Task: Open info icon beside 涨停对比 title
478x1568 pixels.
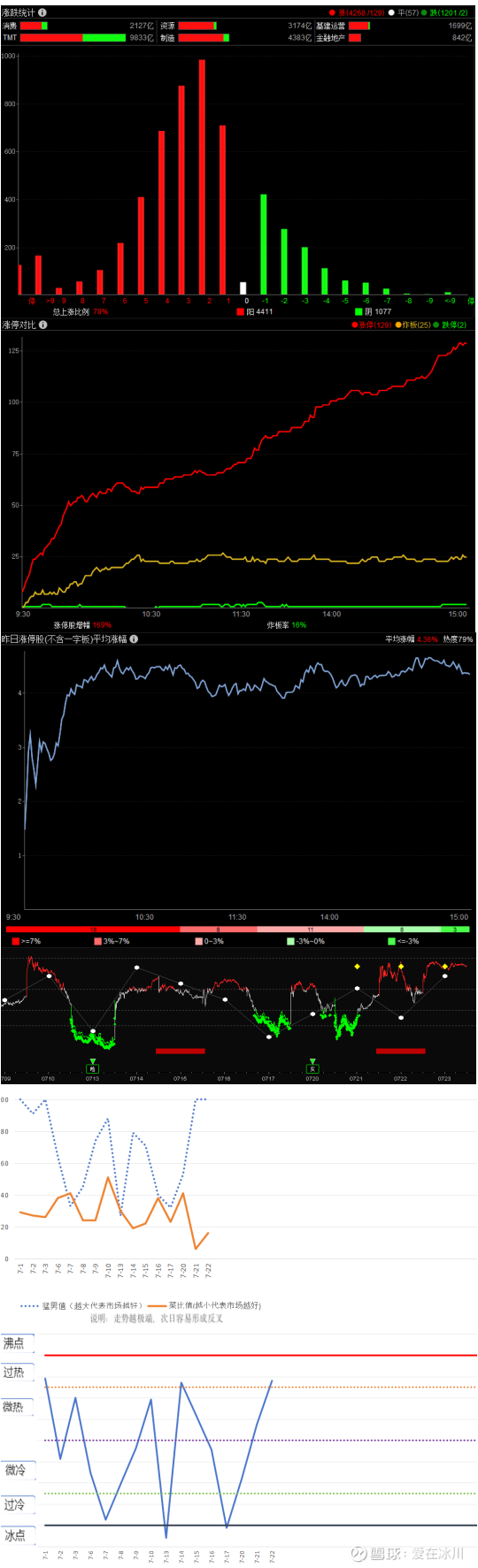Action: (x=43, y=325)
